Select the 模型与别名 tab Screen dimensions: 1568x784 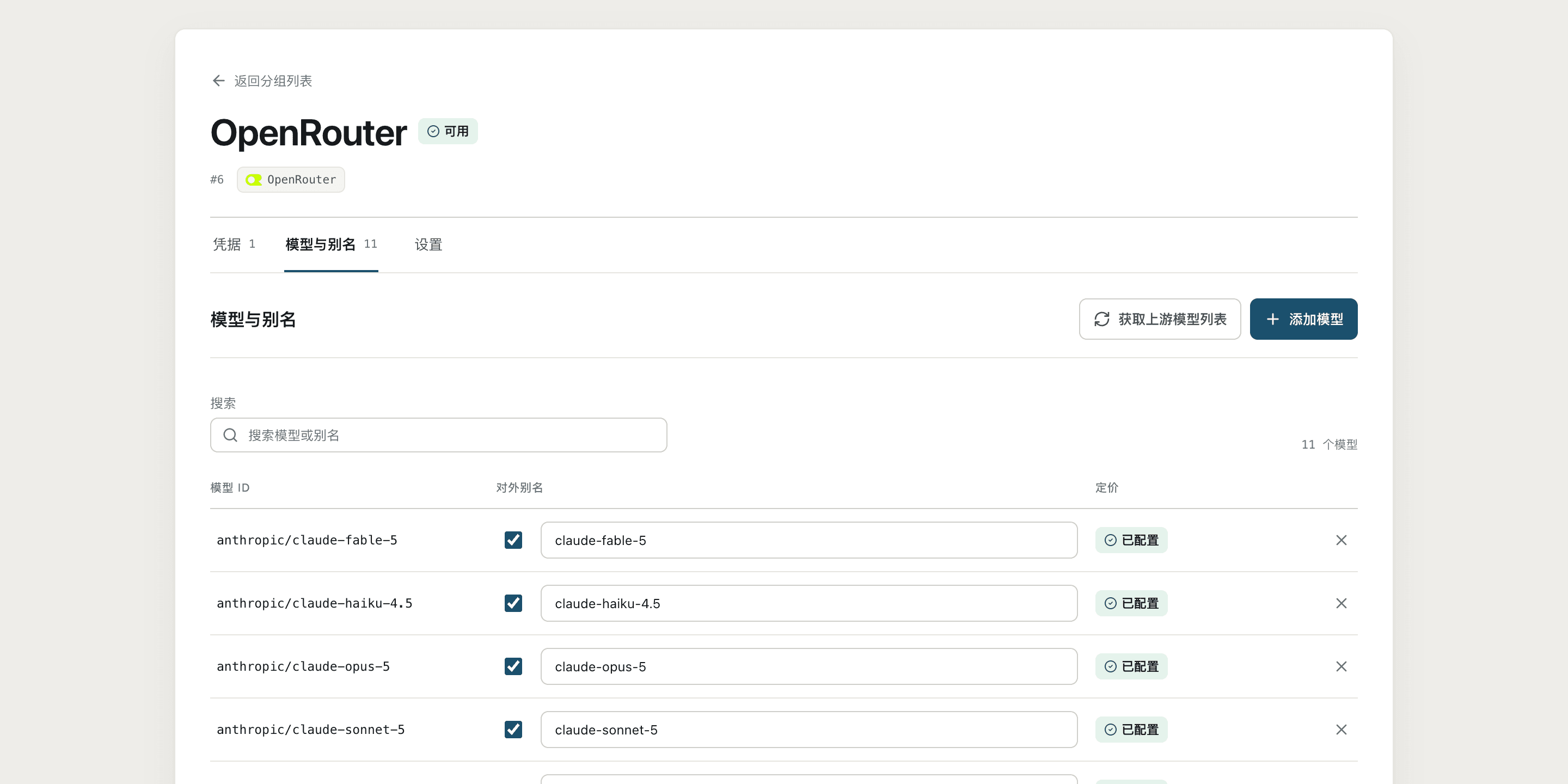pyautogui.click(x=331, y=244)
